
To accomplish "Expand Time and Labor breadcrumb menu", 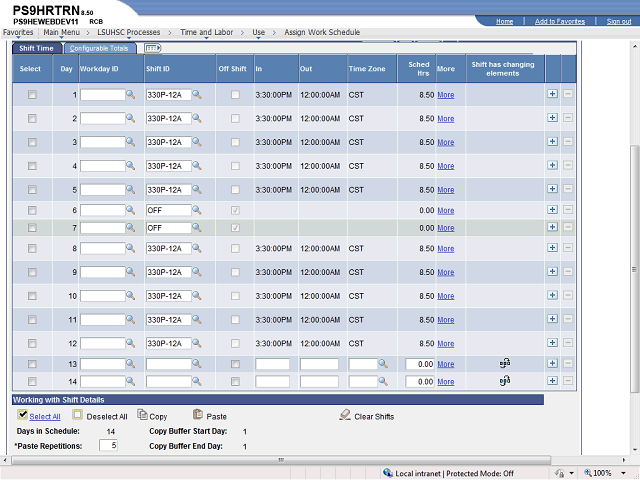I will tap(207, 32).
